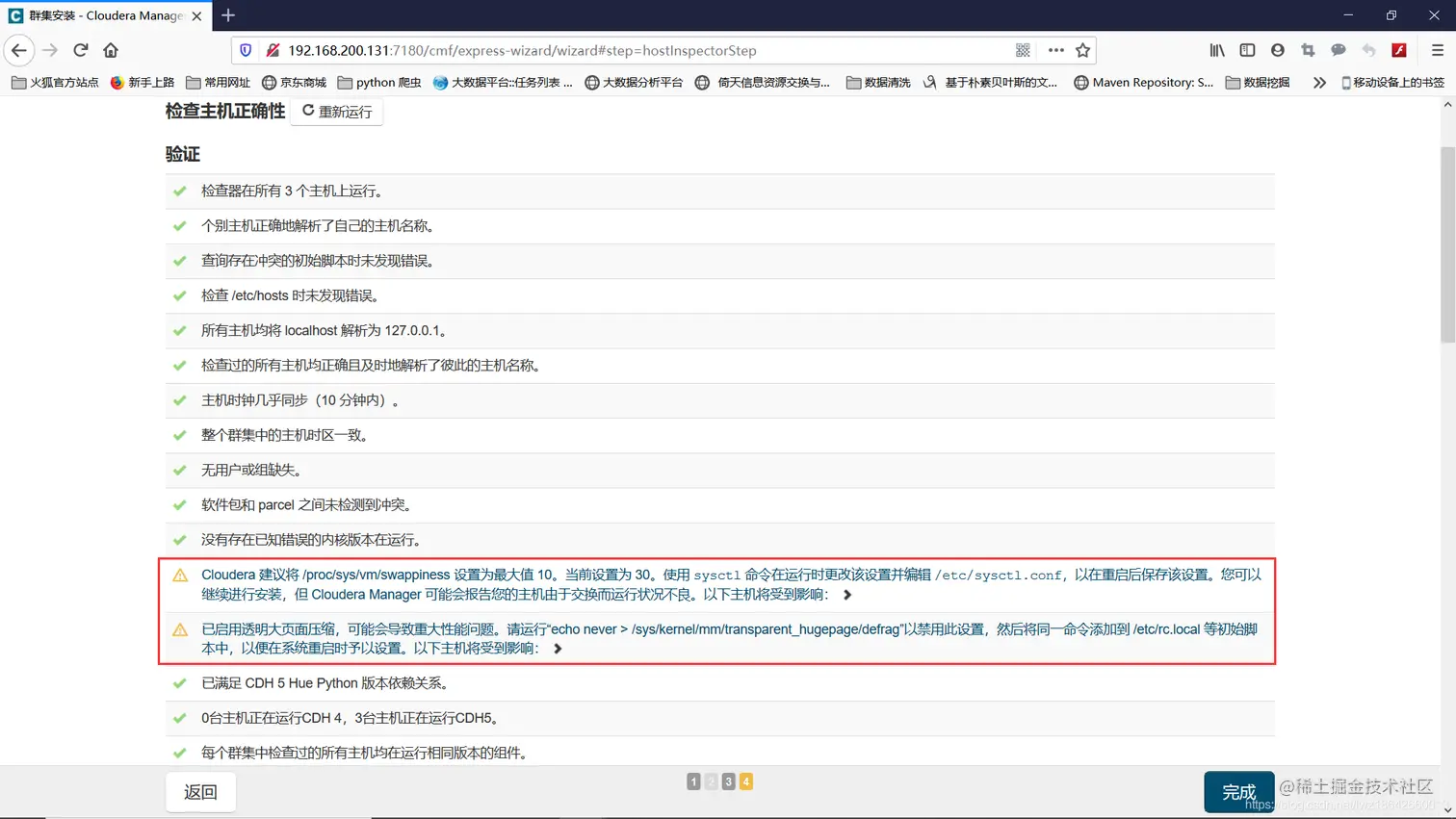Click the undo arrow toolbar icon
This screenshot has height=819, width=1456.
click(x=1368, y=50)
